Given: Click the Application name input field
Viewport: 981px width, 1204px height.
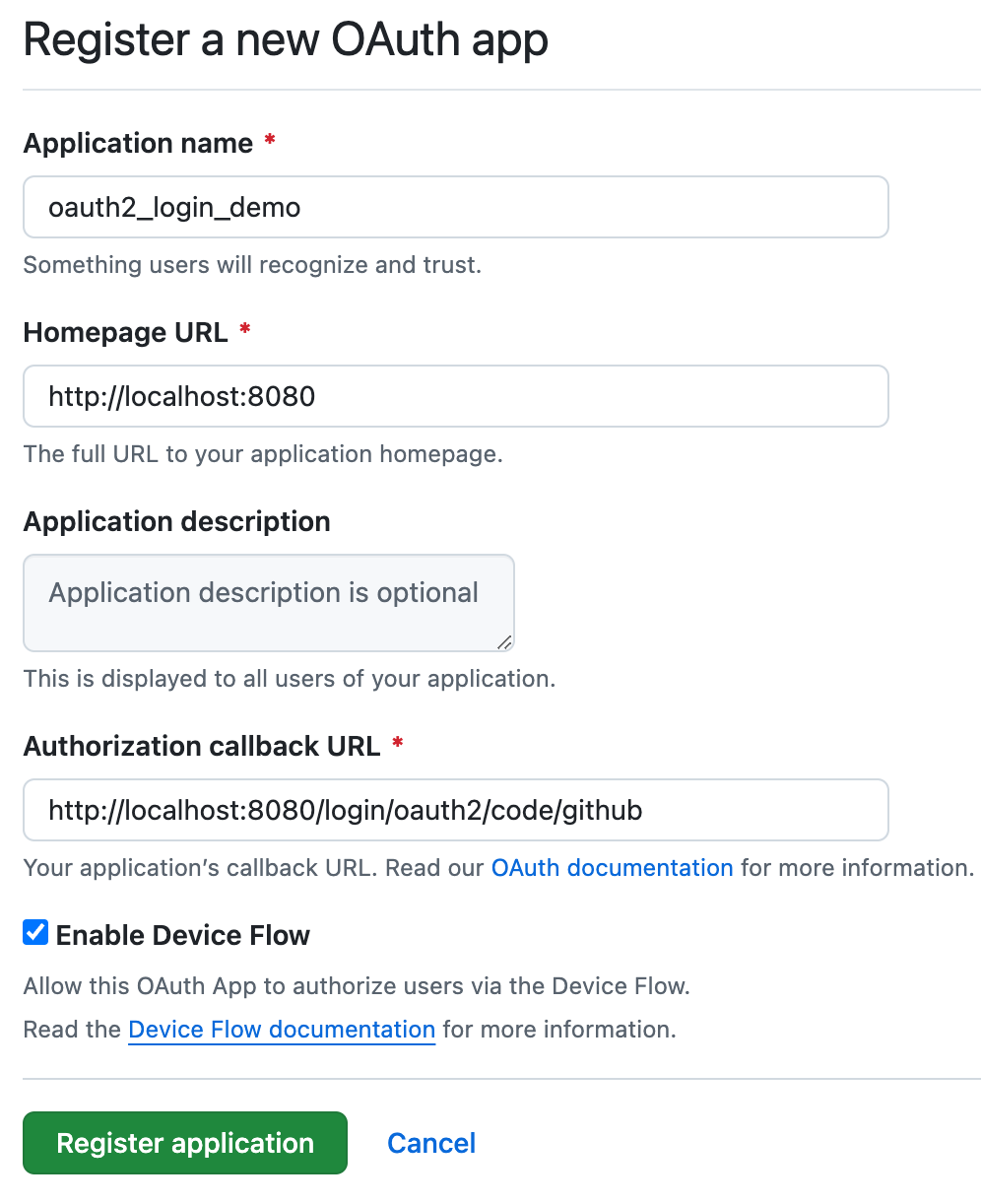Looking at the screenshot, I should [455, 207].
